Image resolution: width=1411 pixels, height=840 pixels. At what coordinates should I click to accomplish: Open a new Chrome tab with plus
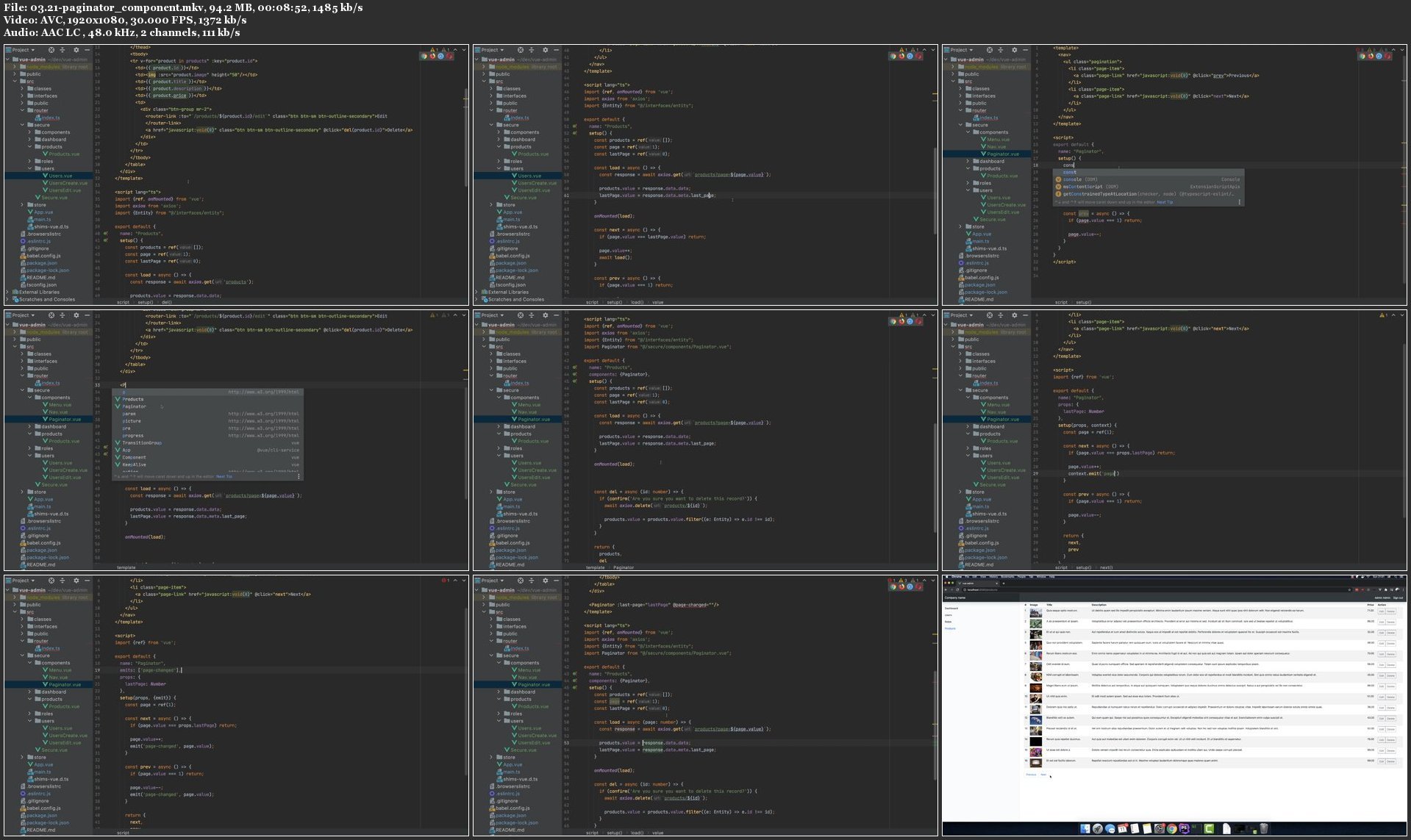pyautogui.click(x=1004, y=584)
